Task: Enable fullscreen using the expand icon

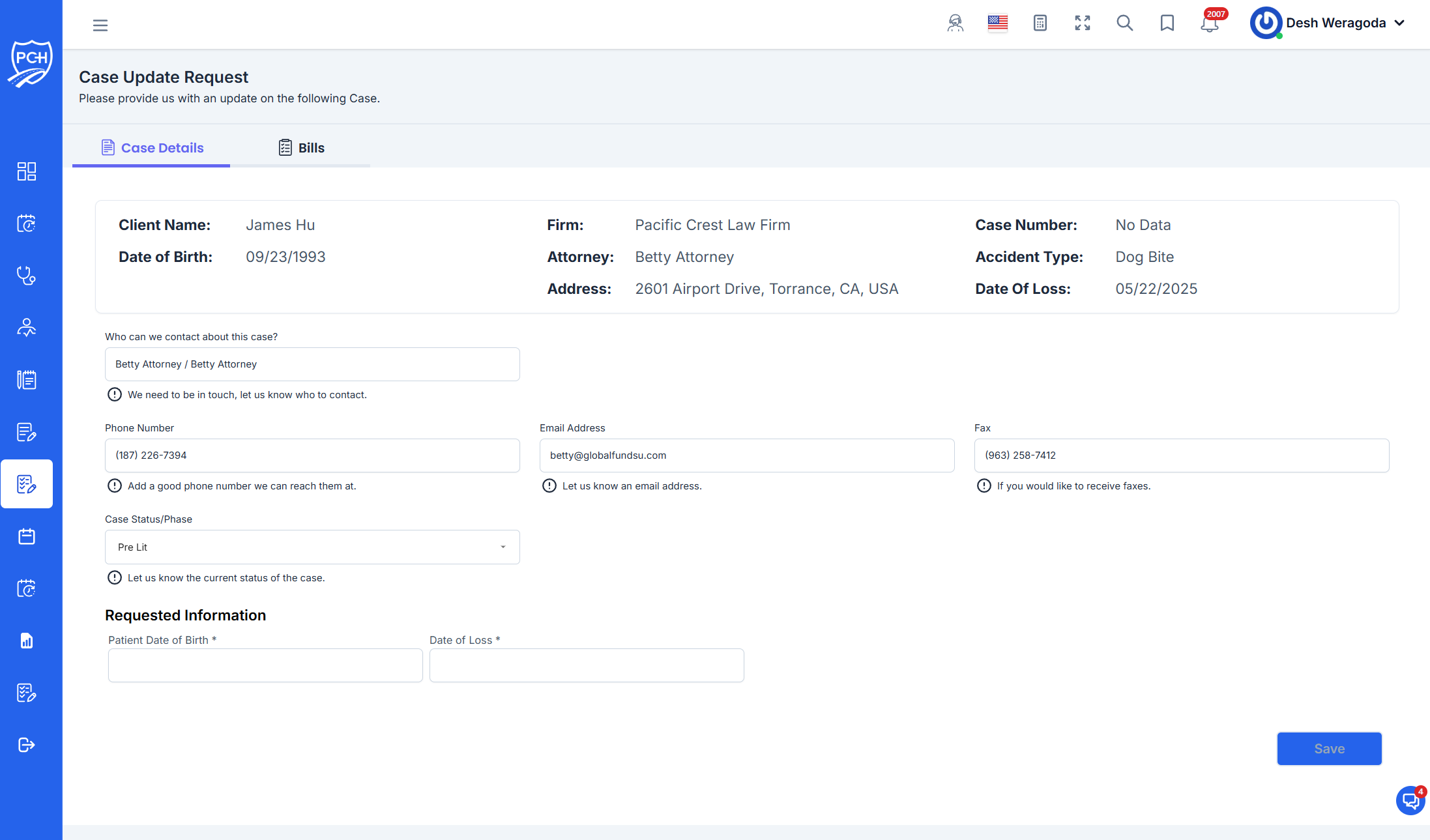Action: [x=1083, y=23]
